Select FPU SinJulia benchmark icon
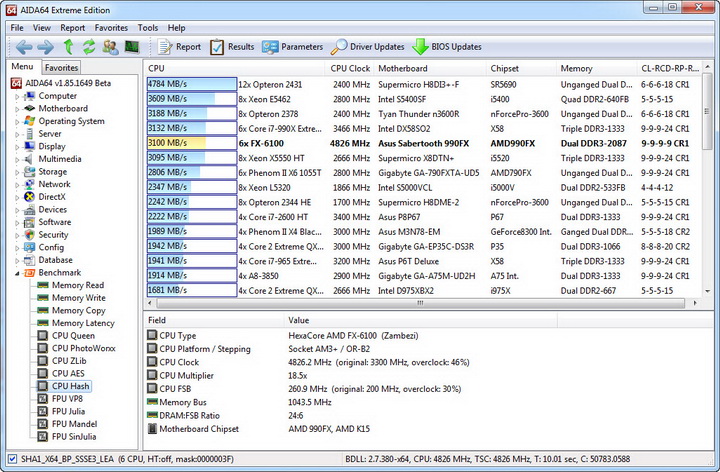This screenshot has width=720, height=472. (43, 437)
